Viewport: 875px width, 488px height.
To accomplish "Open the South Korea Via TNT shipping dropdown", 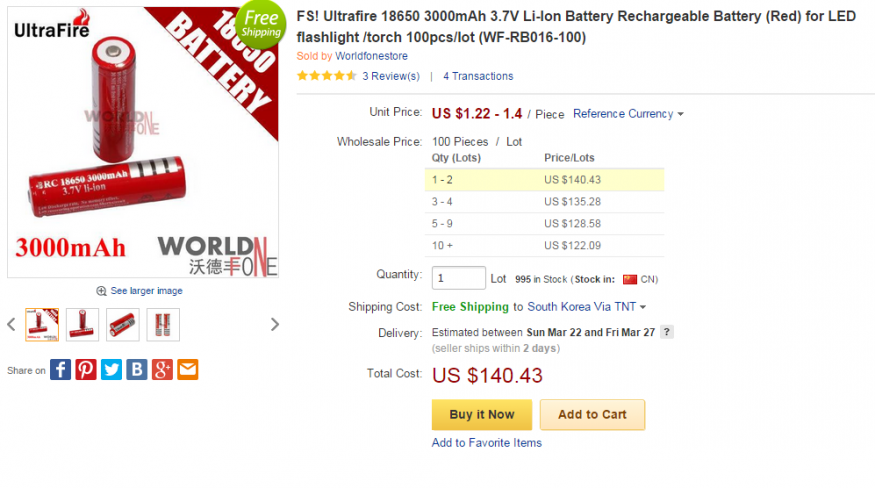I will 586,307.
